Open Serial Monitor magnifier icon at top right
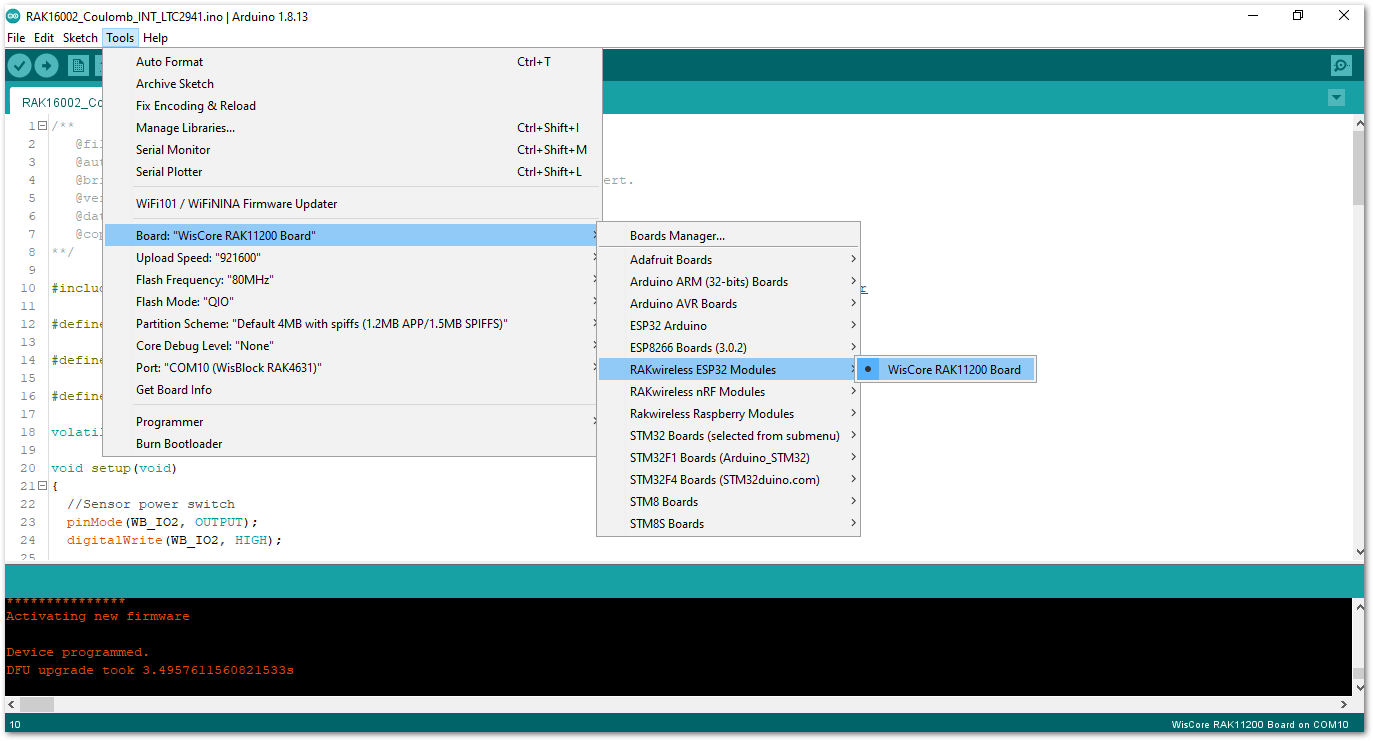This screenshot has height=741, width=1373. click(1341, 66)
